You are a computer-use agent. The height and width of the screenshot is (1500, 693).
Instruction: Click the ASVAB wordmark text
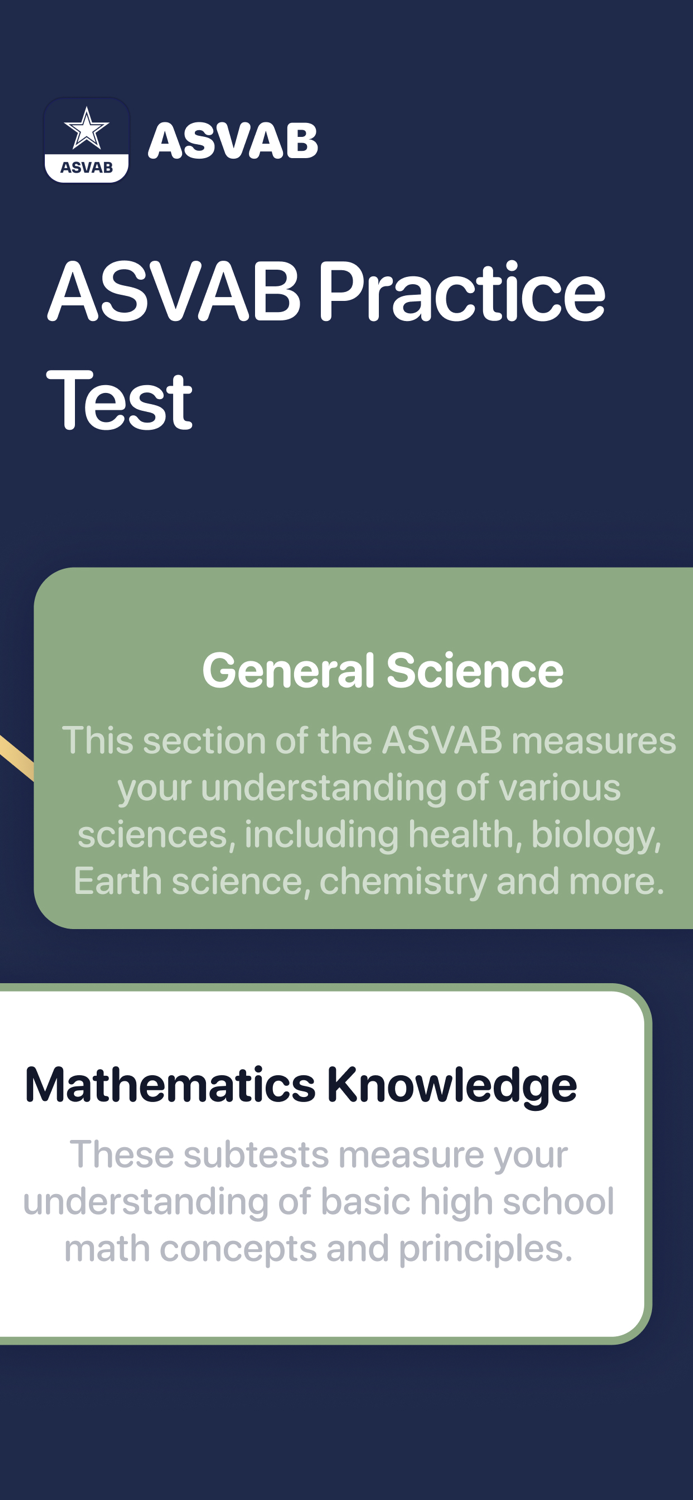point(233,141)
